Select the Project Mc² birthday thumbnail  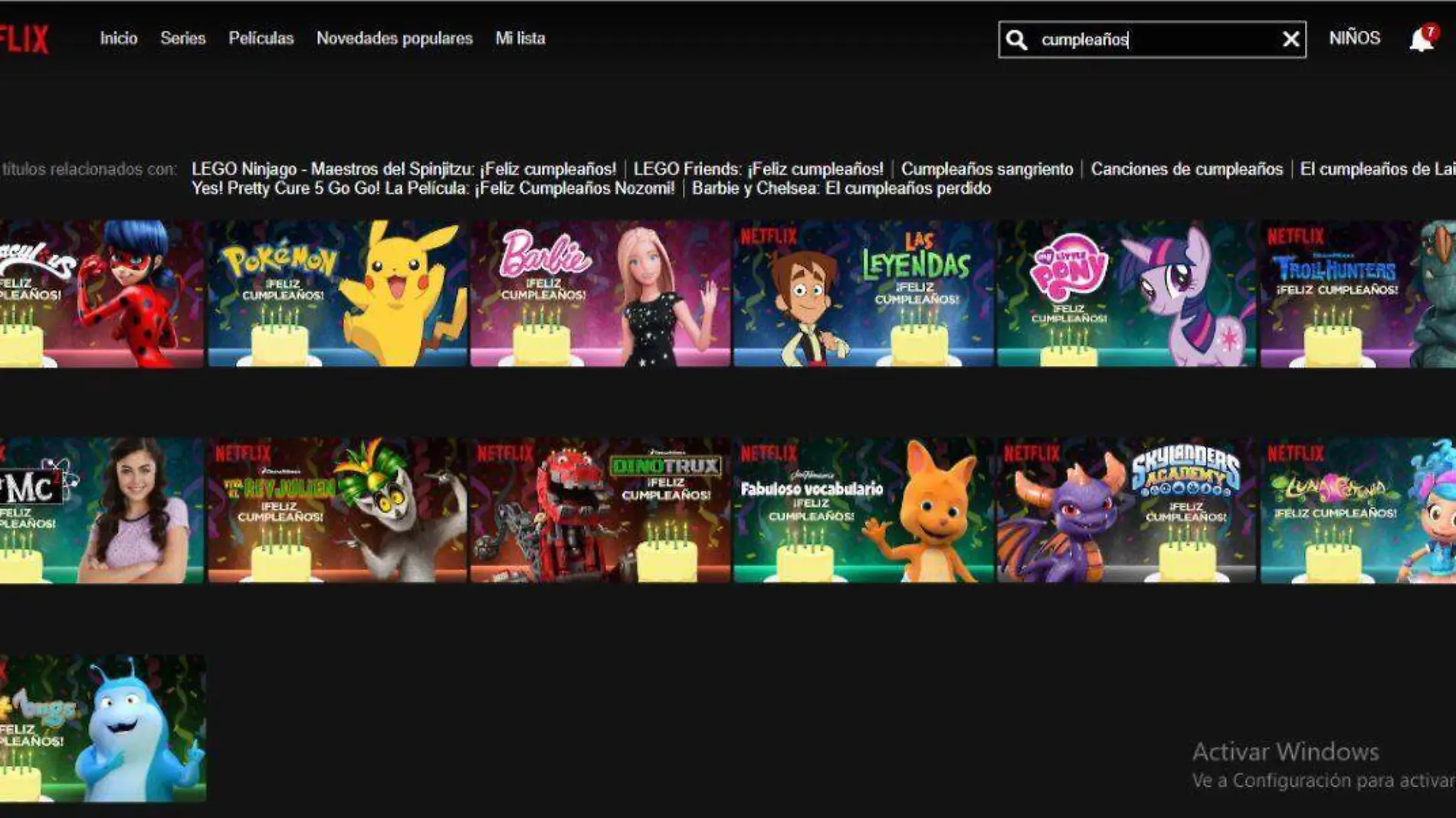102,510
